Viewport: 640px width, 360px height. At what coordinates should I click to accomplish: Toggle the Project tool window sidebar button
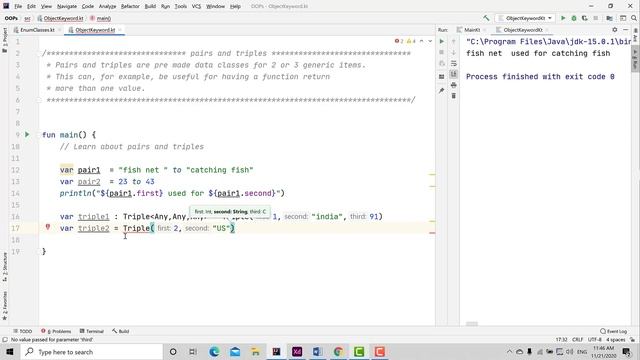pyautogui.click(x=4, y=40)
